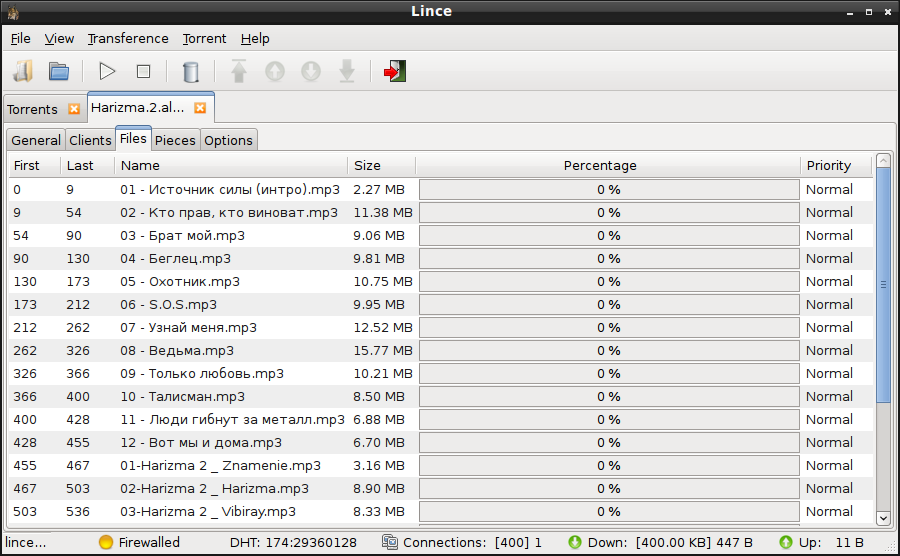Move torrent to top of queue
The image size is (900, 556).
pos(239,72)
